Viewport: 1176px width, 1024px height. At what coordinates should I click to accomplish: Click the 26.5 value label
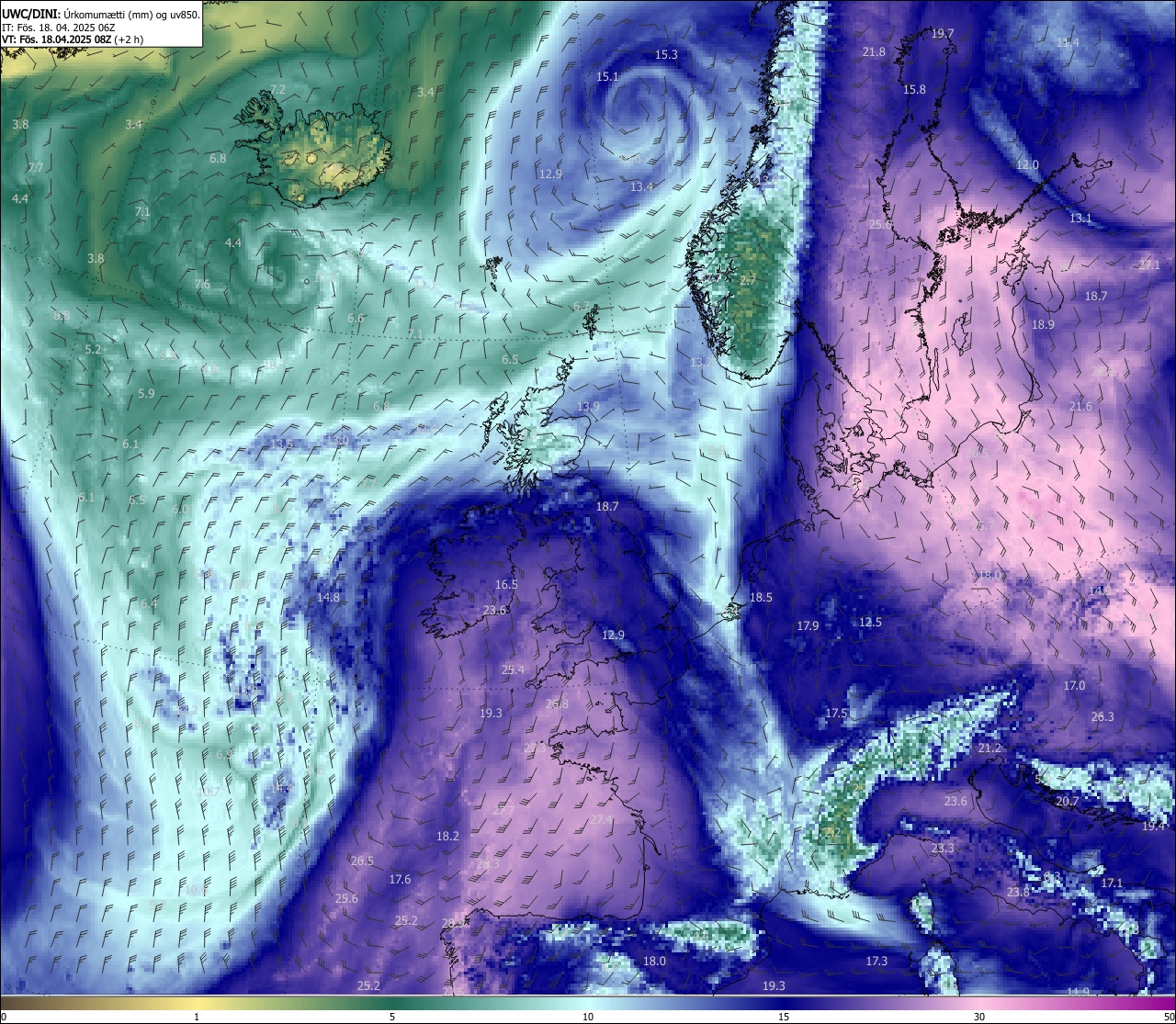[362, 861]
